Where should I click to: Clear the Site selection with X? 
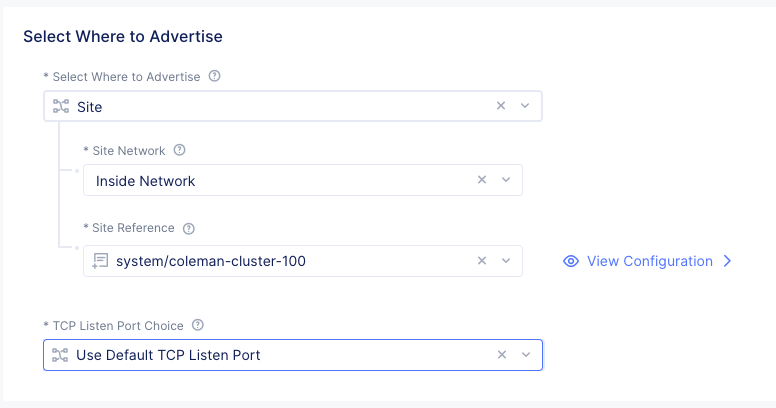[501, 106]
